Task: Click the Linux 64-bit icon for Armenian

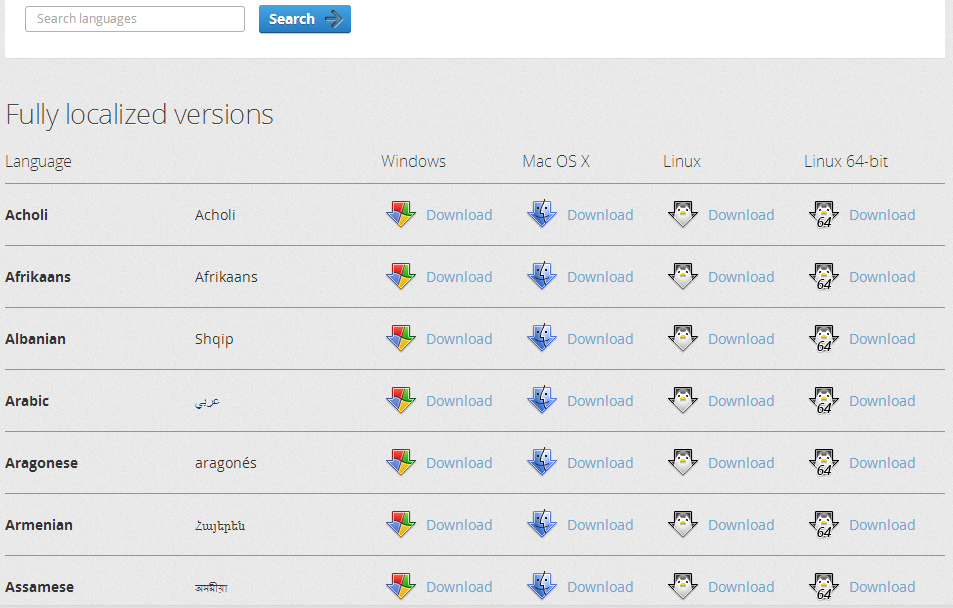Action: pos(824,524)
